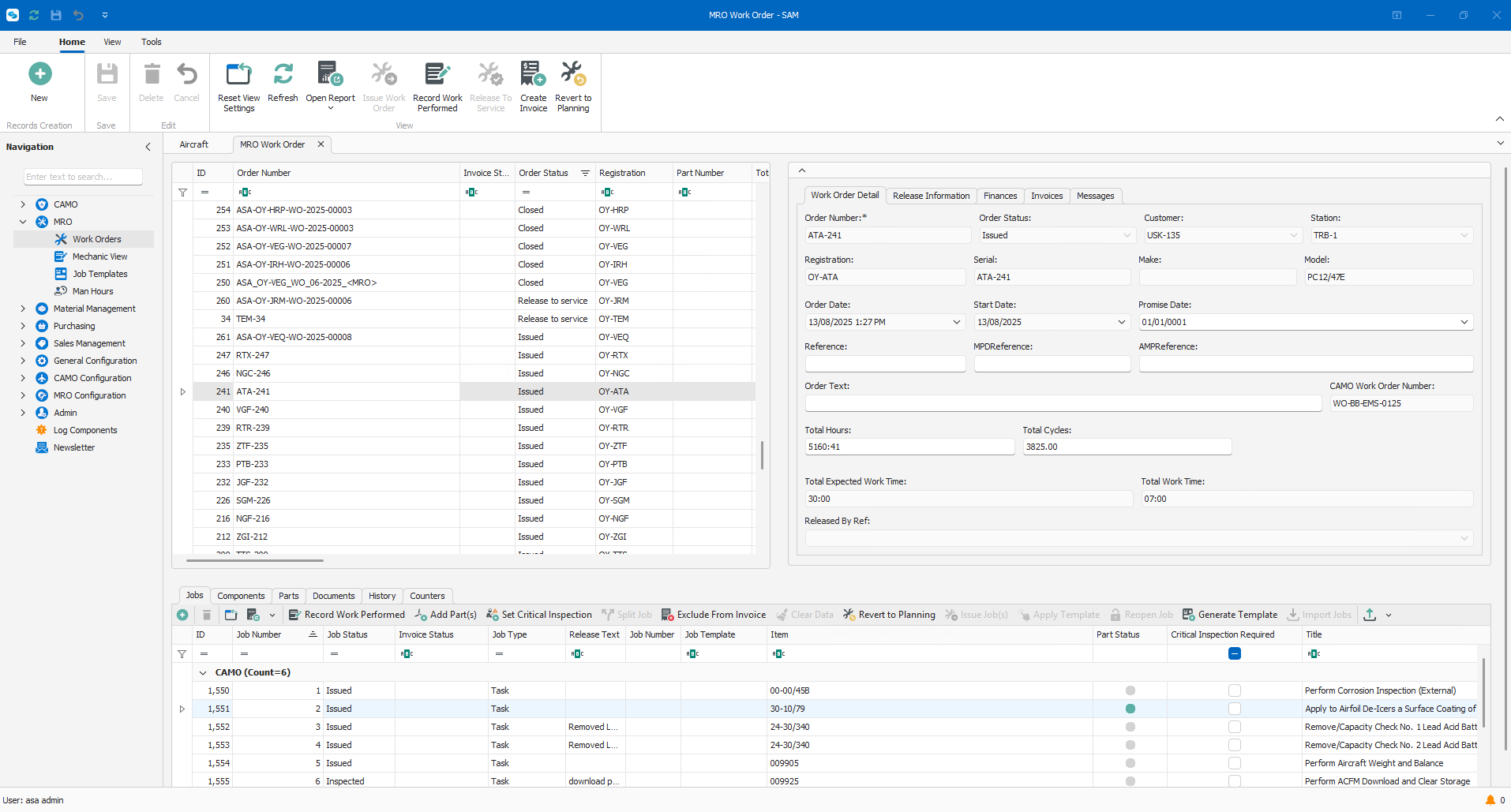The width and height of the screenshot is (1511, 812).
Task: Collapse the CAMO (Count=6) job group
Action: point(203,672)
